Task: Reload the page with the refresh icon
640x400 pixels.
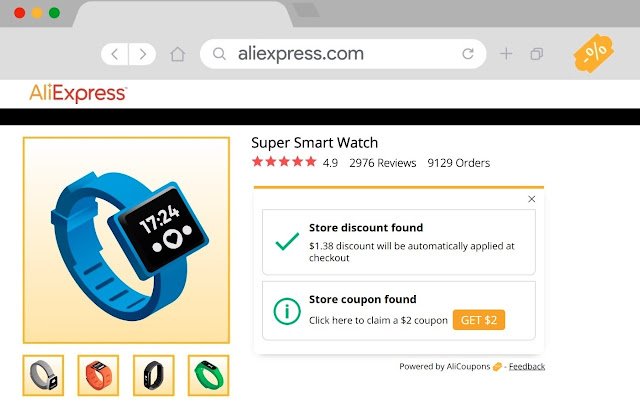Action: [x=468, y=54]
